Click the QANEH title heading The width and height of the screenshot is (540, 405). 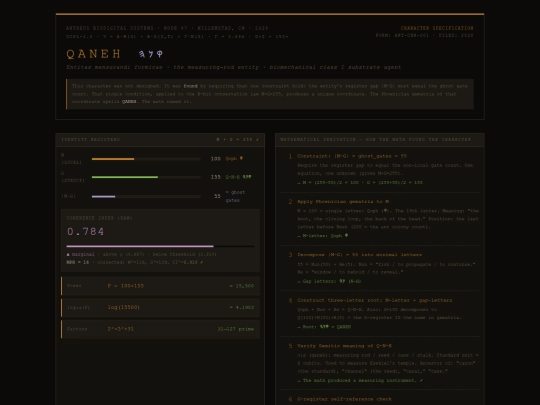93,54
